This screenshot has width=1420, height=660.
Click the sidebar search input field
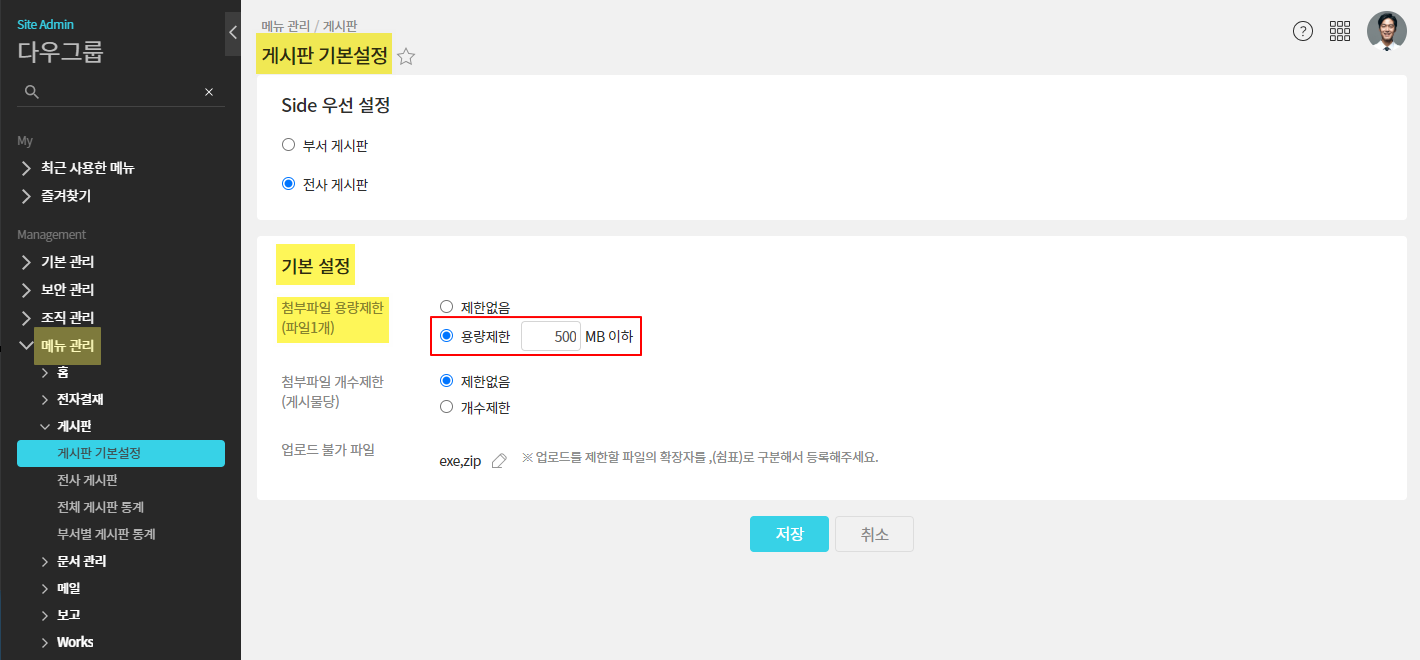[120, 92]
